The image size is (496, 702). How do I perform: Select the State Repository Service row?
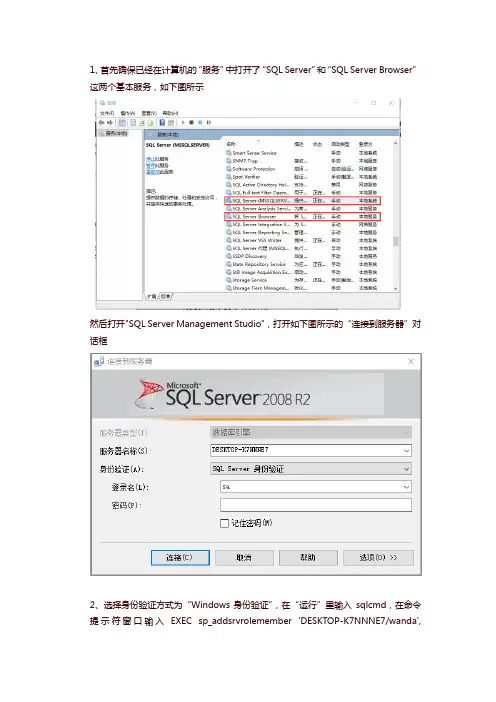[302, 264]
